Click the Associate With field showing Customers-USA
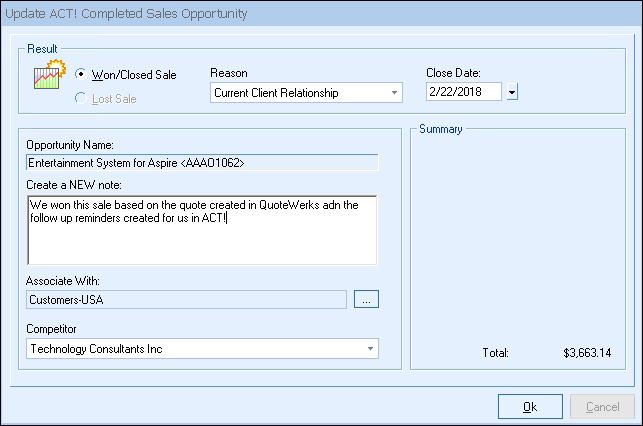Viewport: 643px width, 426px height. (186, 299)
